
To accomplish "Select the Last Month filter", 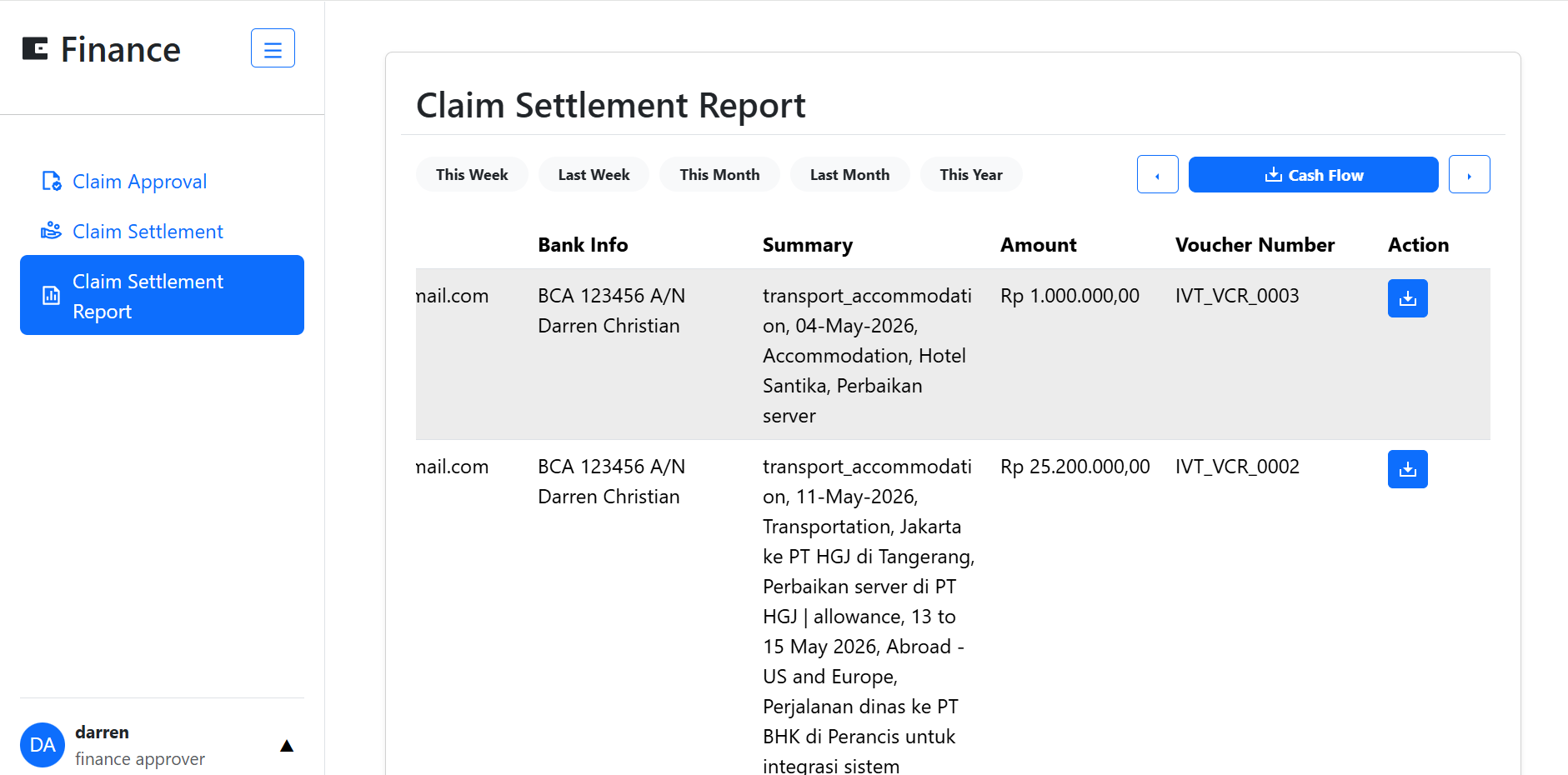I will tap(849, 175).
